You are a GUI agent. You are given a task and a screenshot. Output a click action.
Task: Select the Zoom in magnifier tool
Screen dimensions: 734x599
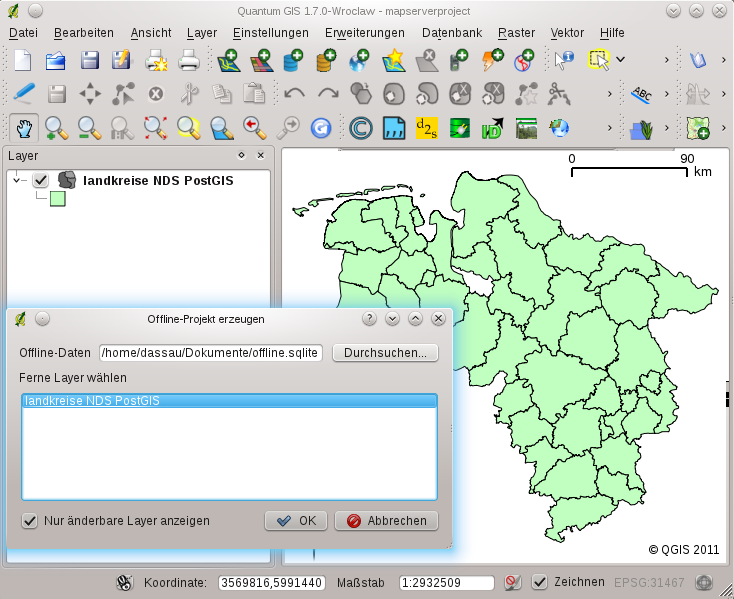(x=56, y=128)
